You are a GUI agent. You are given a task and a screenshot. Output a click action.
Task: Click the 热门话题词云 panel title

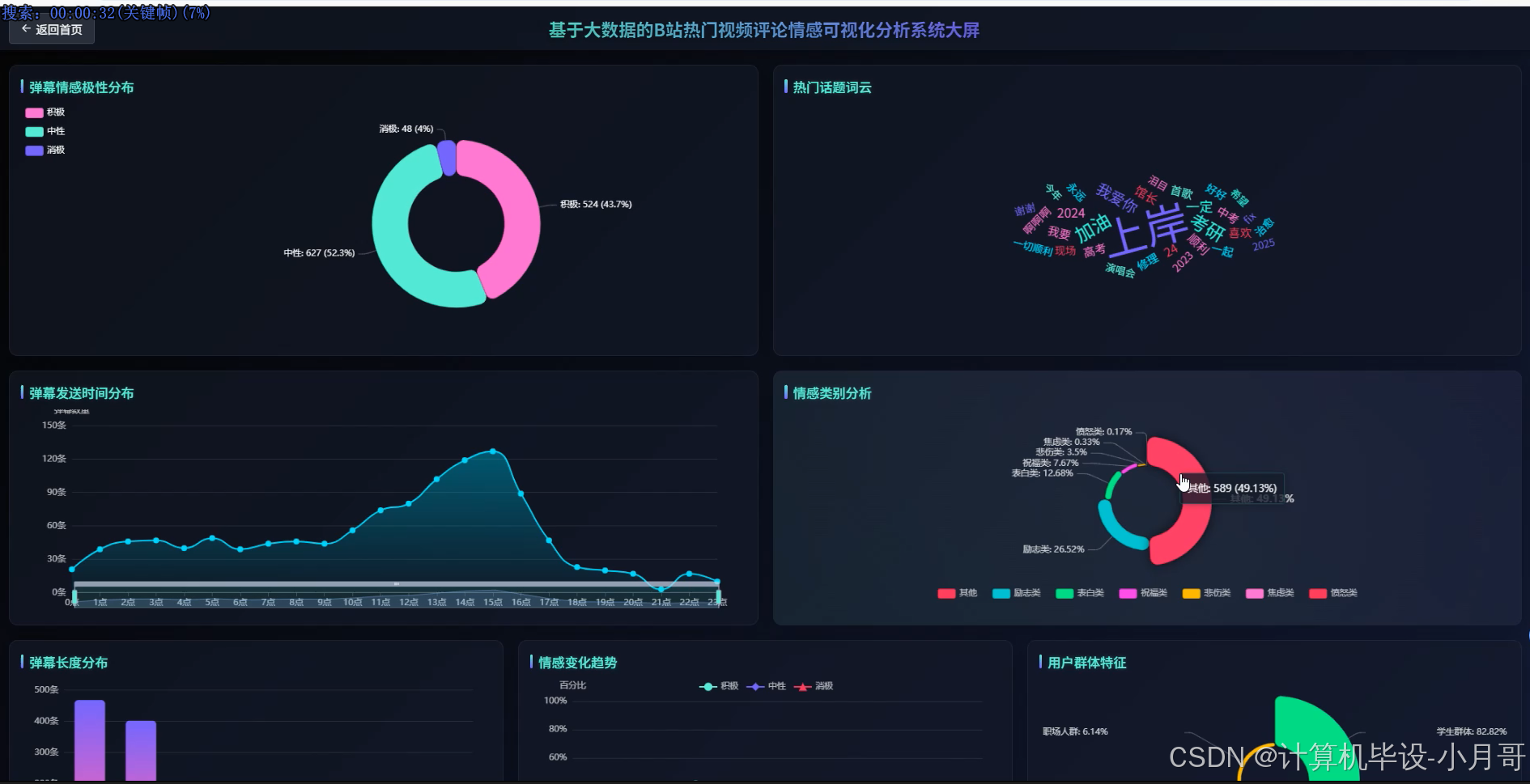[x=832, y=87]
